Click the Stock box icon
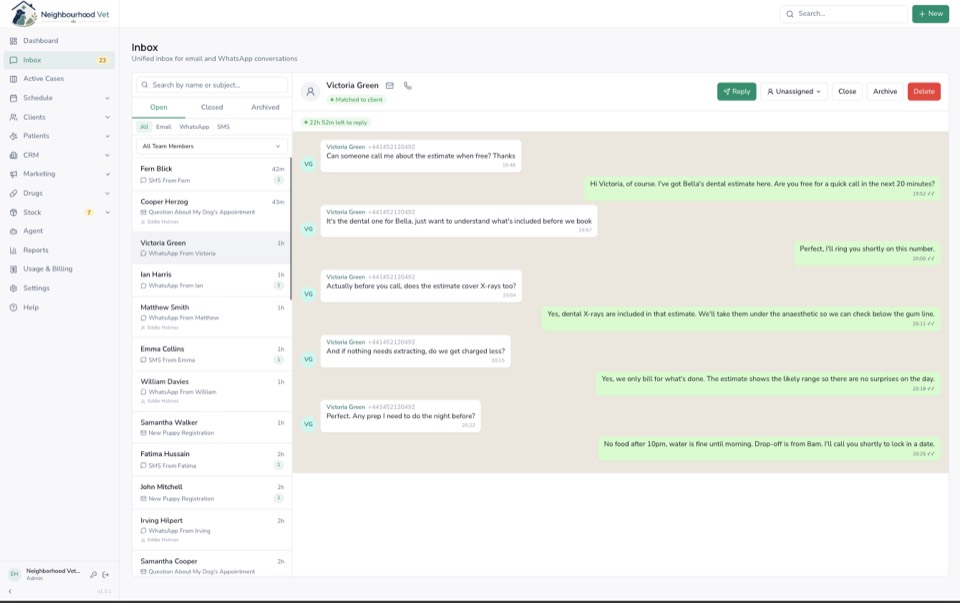This screenshot has height=603, width=960. [13, 212]
